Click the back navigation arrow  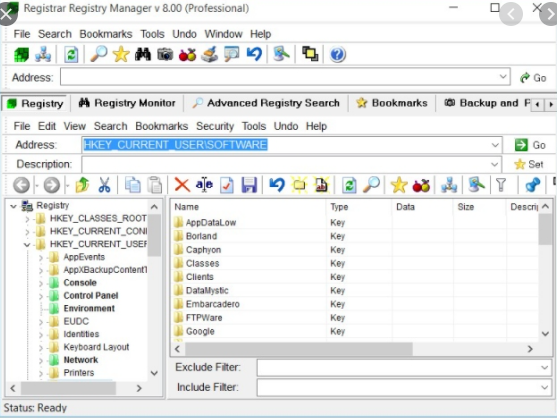click(x=21, y=185)
